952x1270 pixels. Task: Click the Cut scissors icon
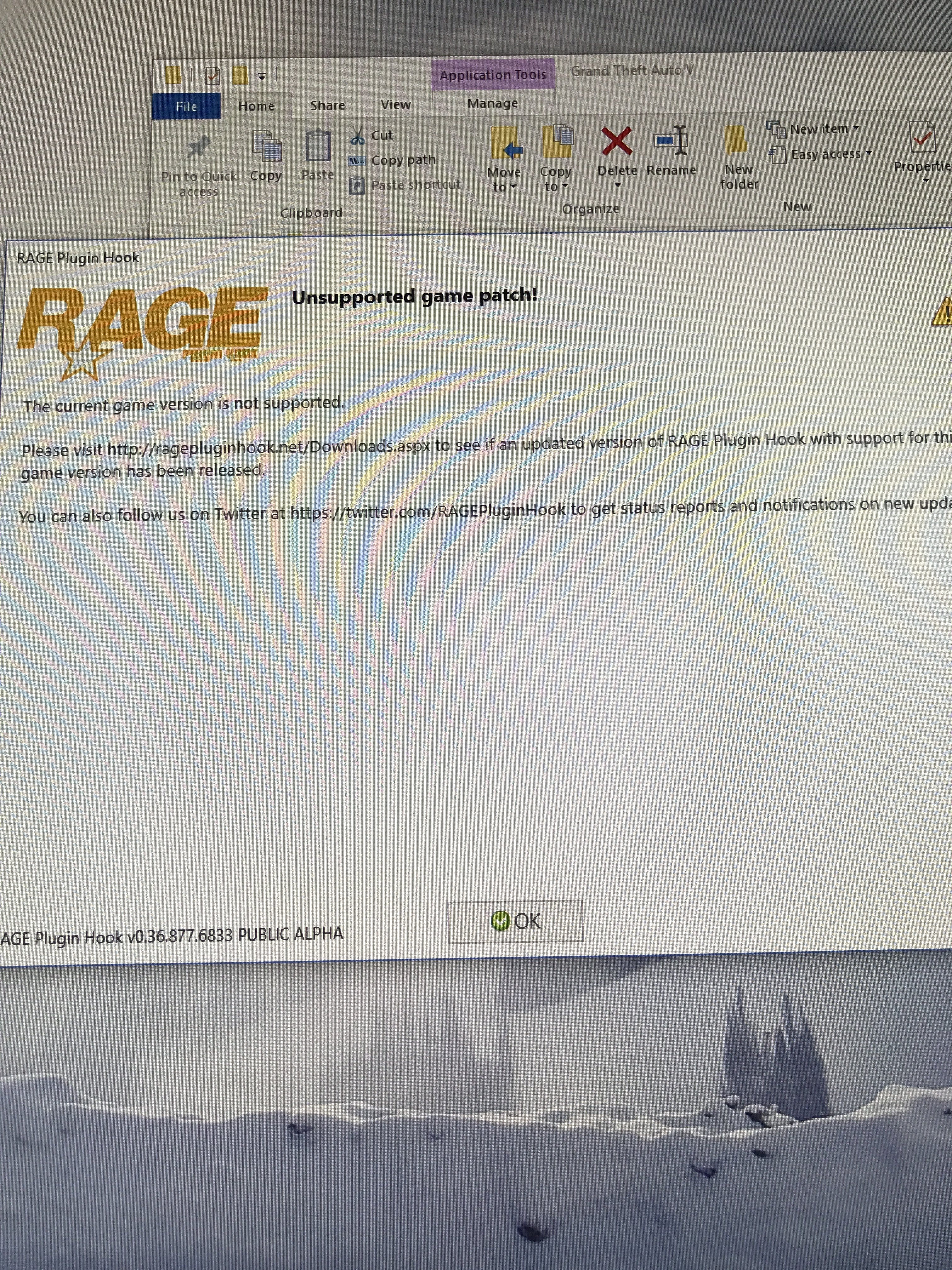(358, 136)
